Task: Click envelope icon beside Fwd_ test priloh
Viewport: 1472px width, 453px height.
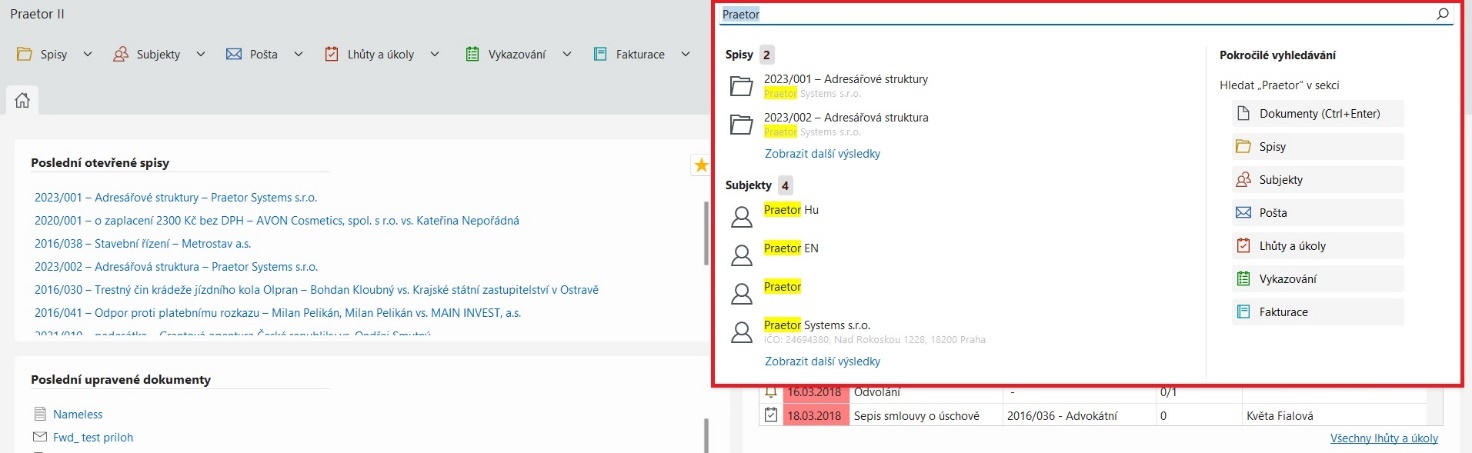Action: (40, 437)
